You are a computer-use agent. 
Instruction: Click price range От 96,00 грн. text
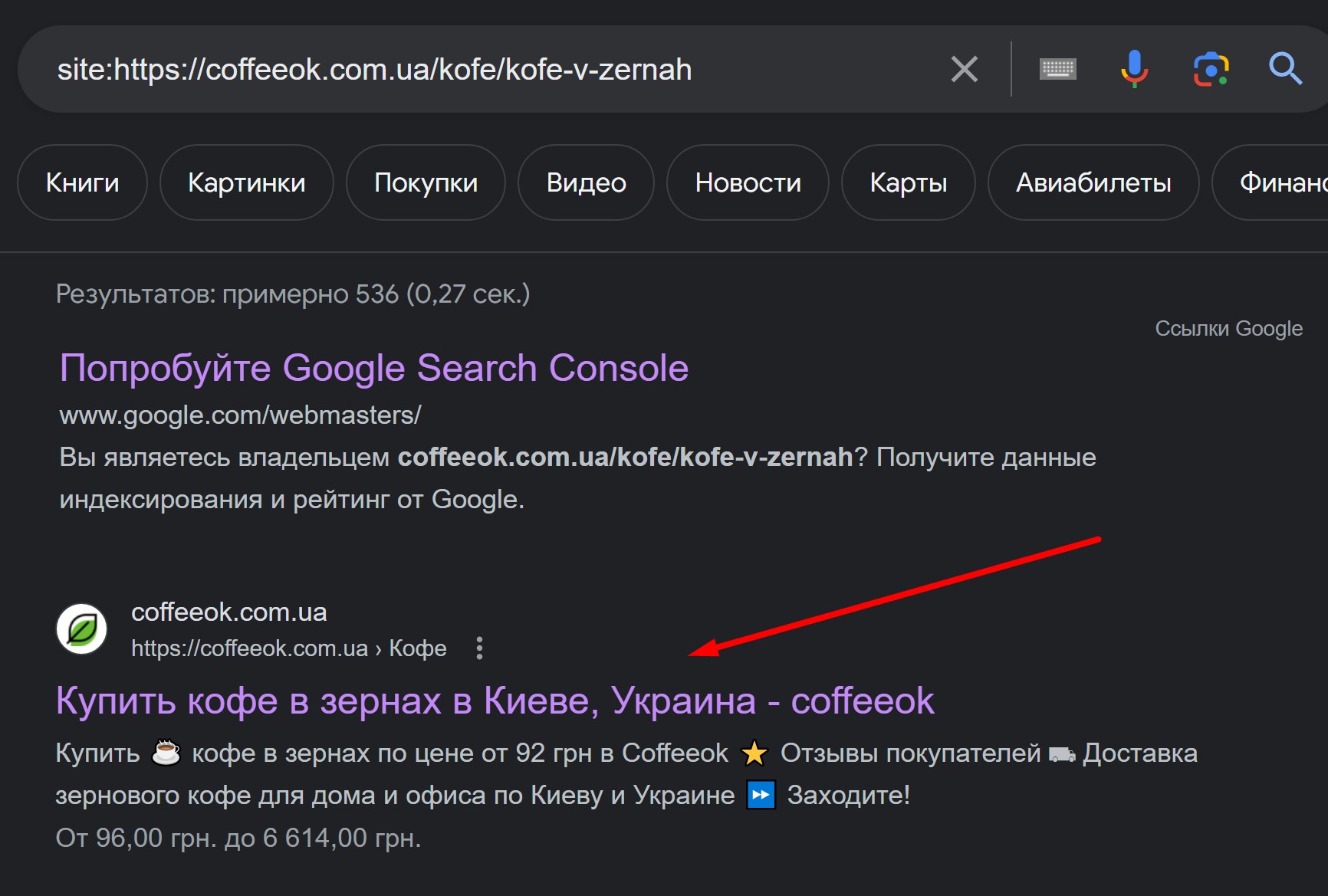238,838
